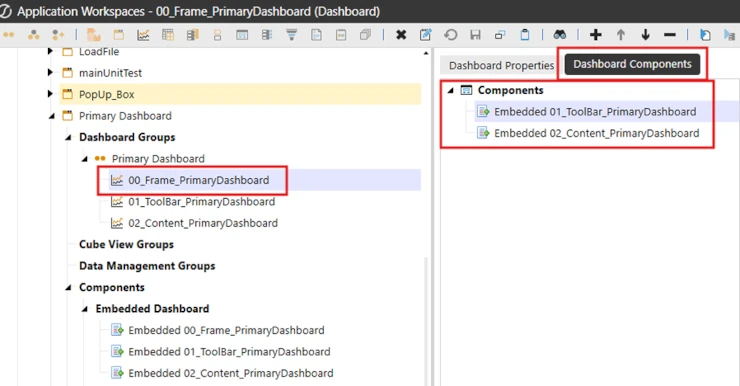Image resolution: width=740 pixels, height=386 pixels.
Task: Click the Primary Dashboard group label with orange dots
Action: [x=158, y=159]
